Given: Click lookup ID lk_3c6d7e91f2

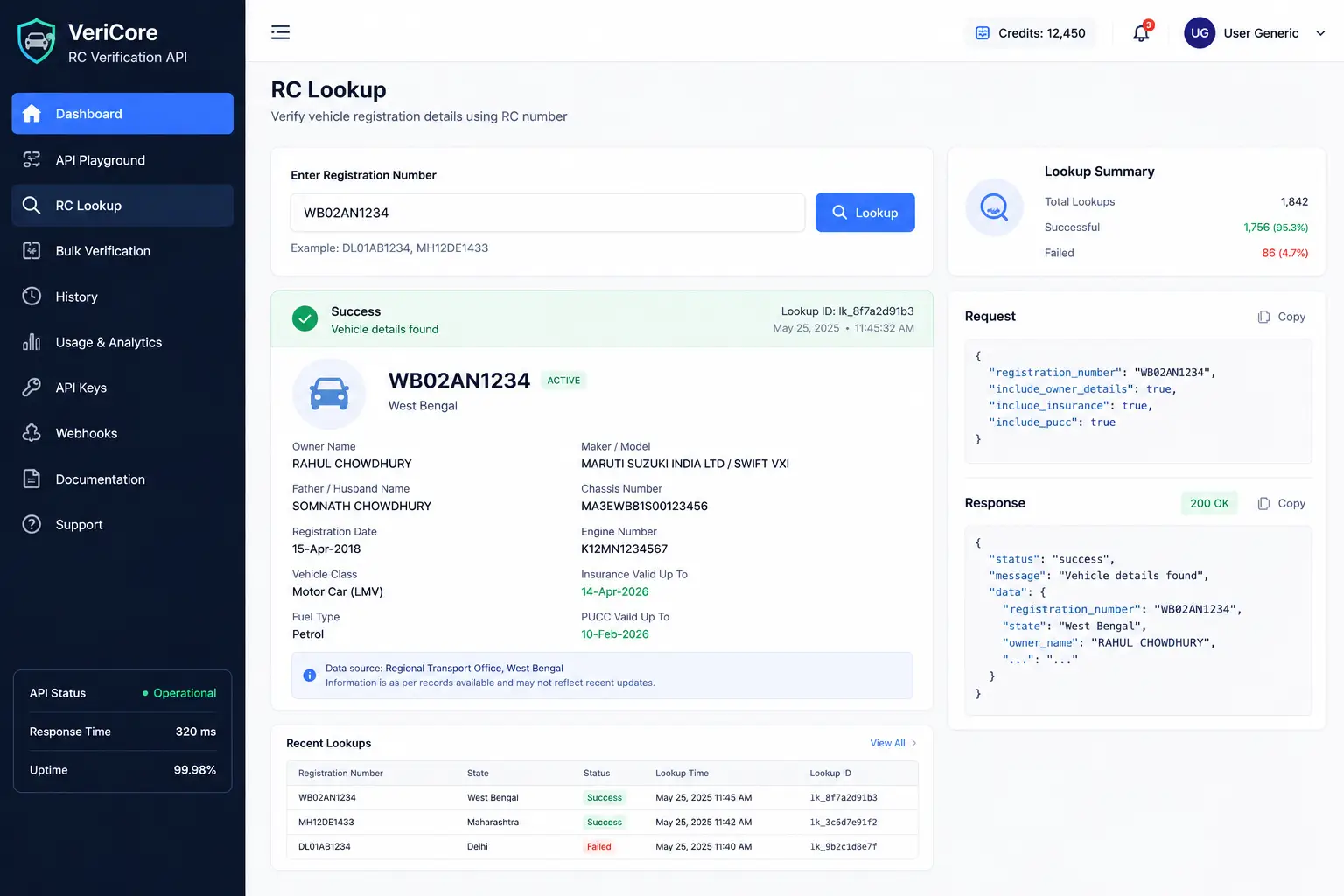Looking at the screenshot, I should [x=843, y=822].
